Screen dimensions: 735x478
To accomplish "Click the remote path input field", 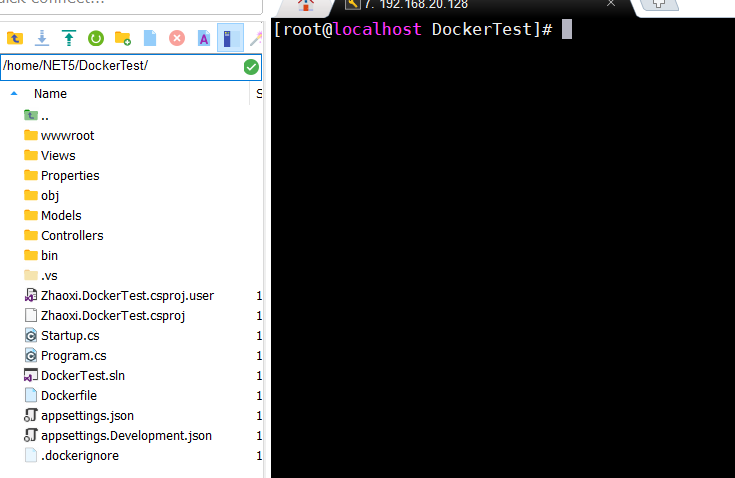I will pyautogui.click(x=120, y=67).
